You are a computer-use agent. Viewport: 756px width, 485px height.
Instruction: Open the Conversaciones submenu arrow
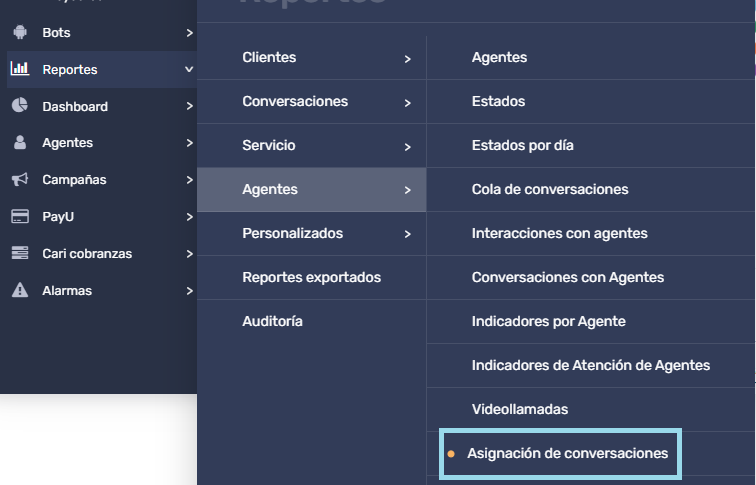407,103
